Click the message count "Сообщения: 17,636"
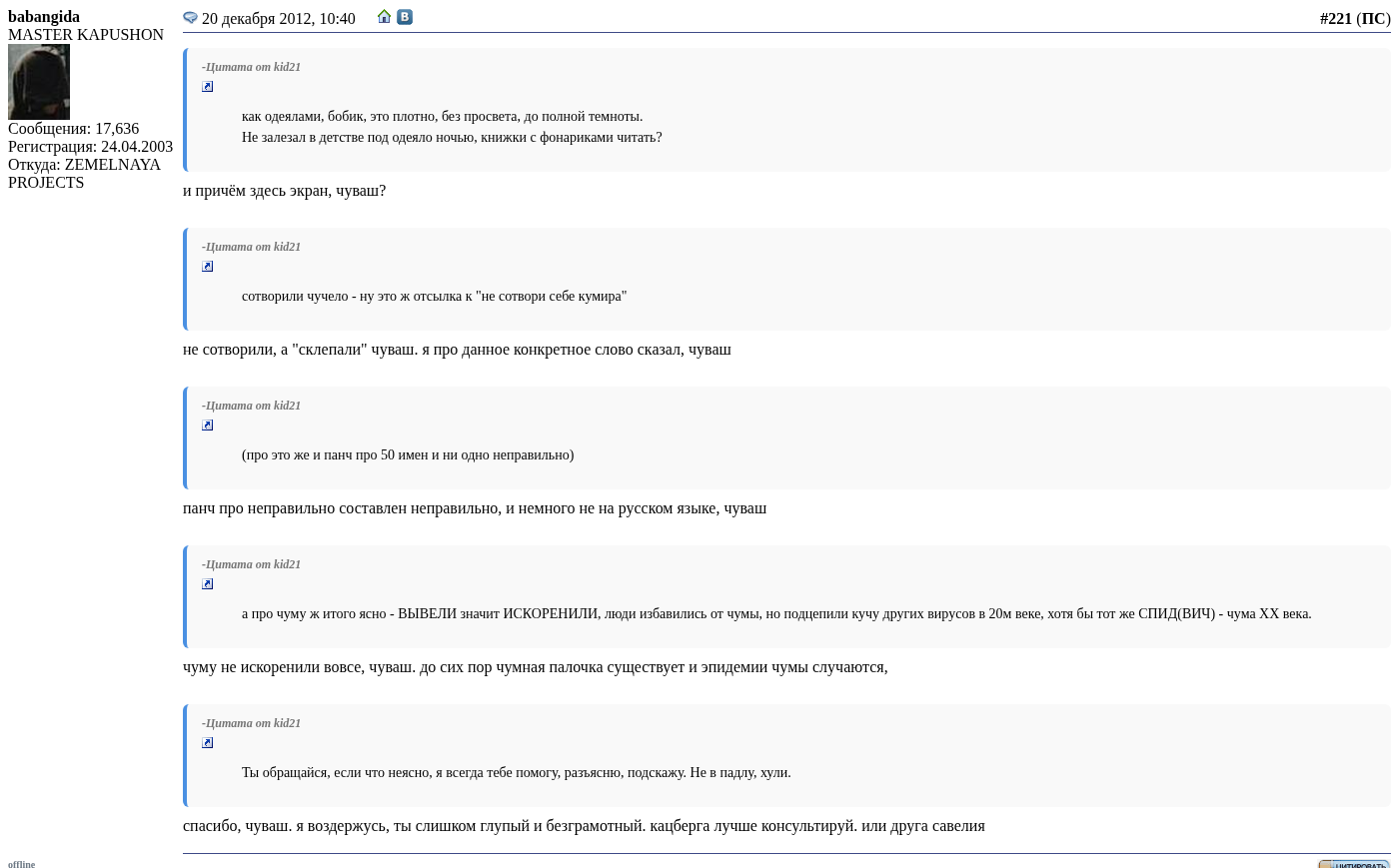The image size is (1399, 868). click(x=73, y=129)
